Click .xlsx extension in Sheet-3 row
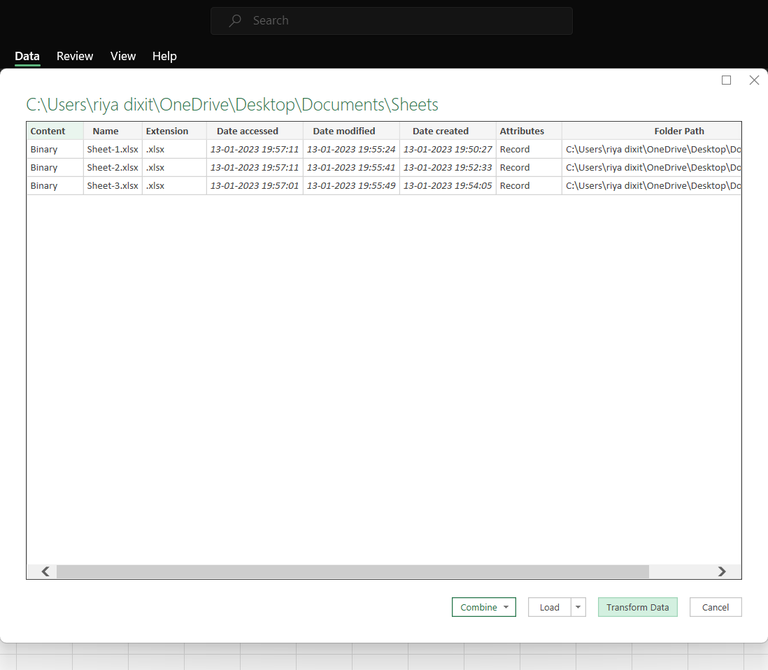 (x=174, y=186)
